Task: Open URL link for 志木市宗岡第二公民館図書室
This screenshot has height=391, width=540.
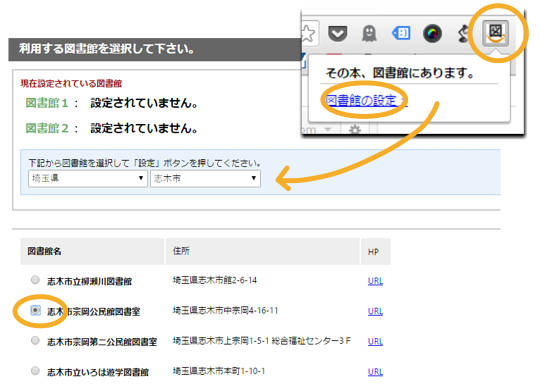Action: tap(375, 342)
